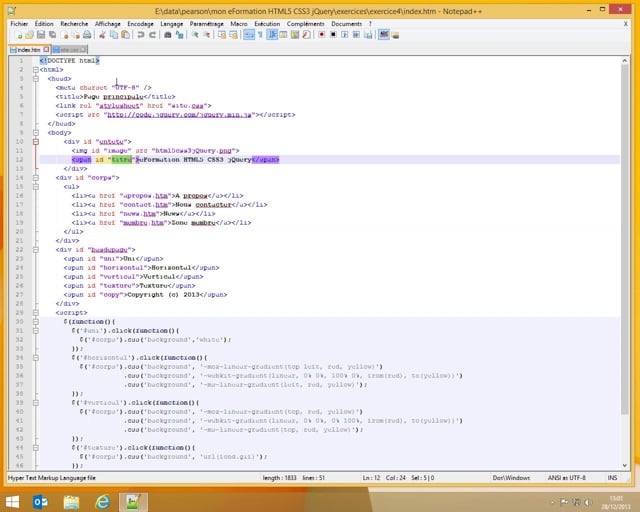Click the Save All icon
The height and width of the screenshot is (512, 640).
click(x=53, y=35)
